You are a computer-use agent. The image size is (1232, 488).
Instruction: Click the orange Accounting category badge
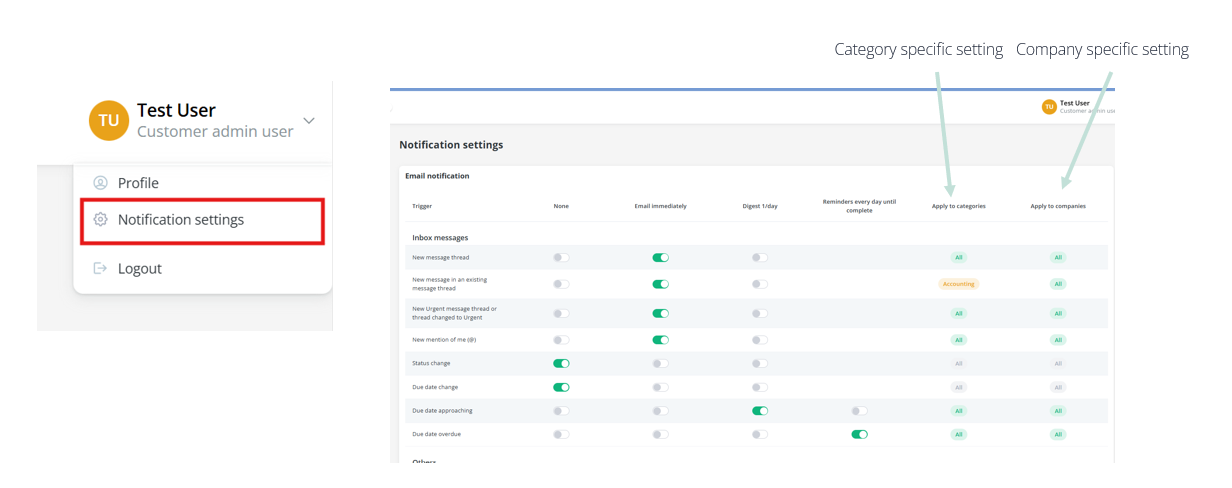point(958,284)
